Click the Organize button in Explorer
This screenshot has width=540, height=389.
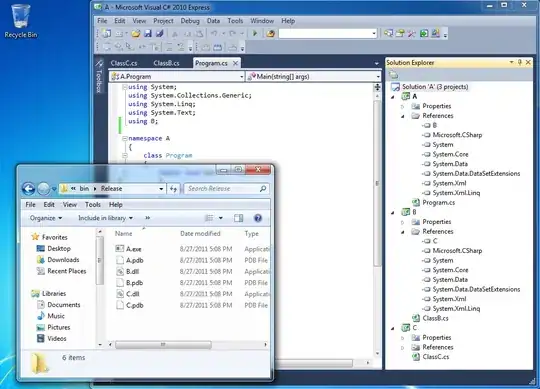46,218
